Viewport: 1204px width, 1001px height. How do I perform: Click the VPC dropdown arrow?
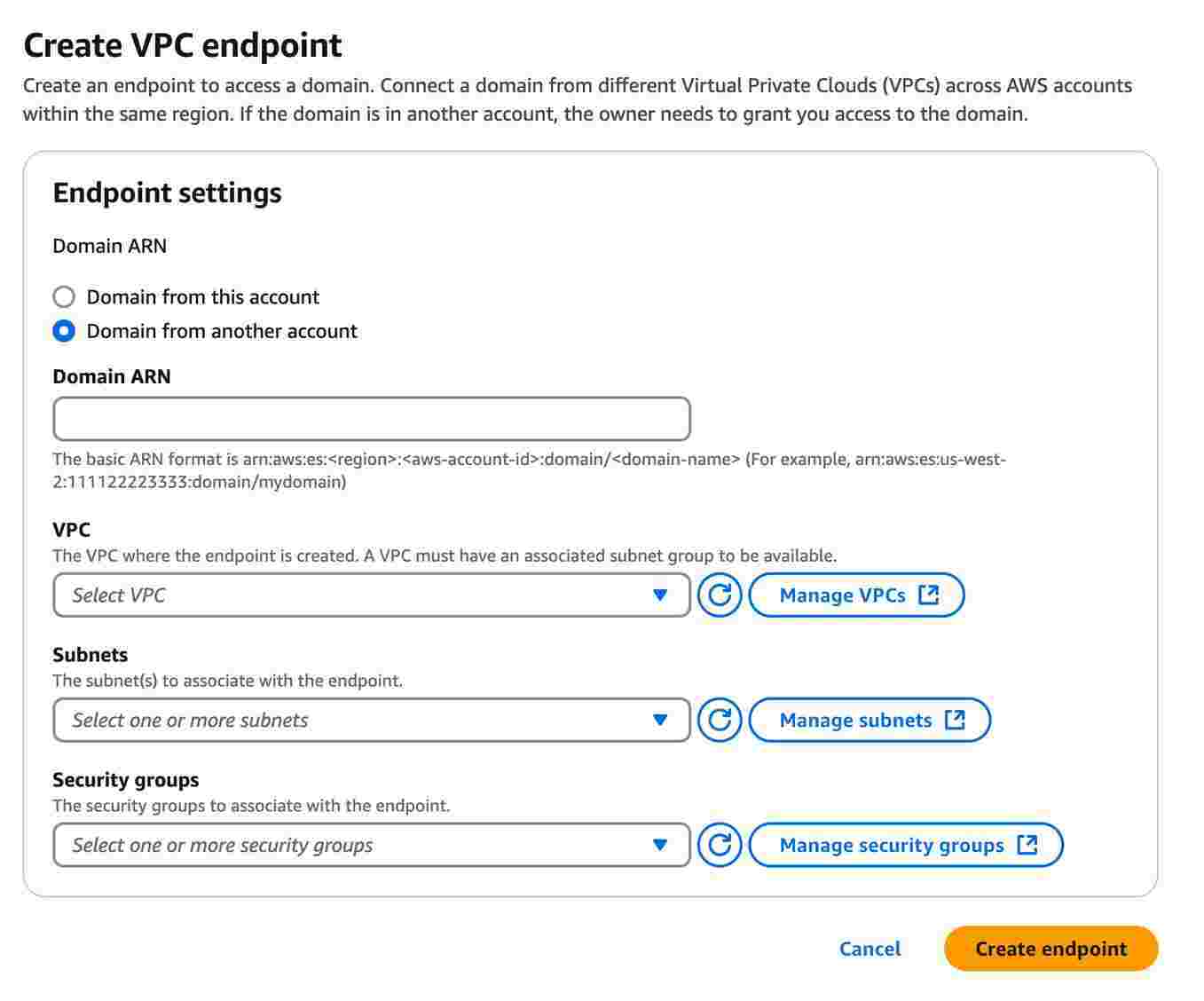[660, 595]
